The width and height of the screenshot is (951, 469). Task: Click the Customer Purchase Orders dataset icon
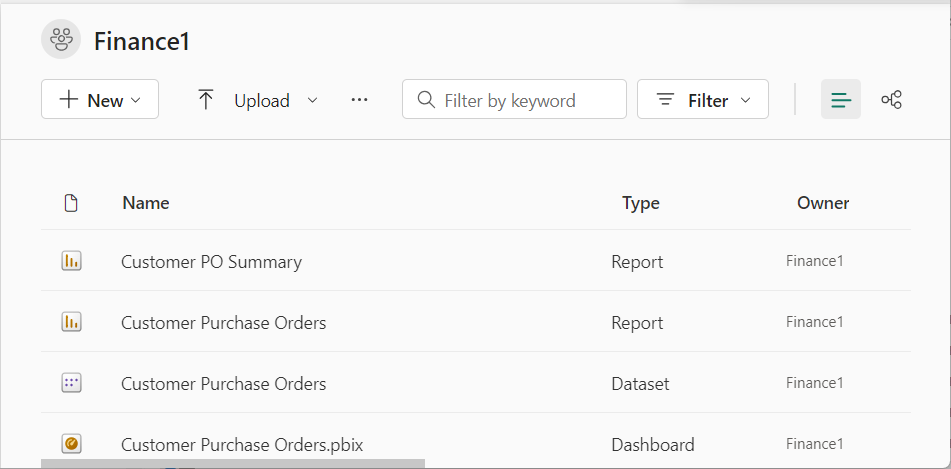71,383
